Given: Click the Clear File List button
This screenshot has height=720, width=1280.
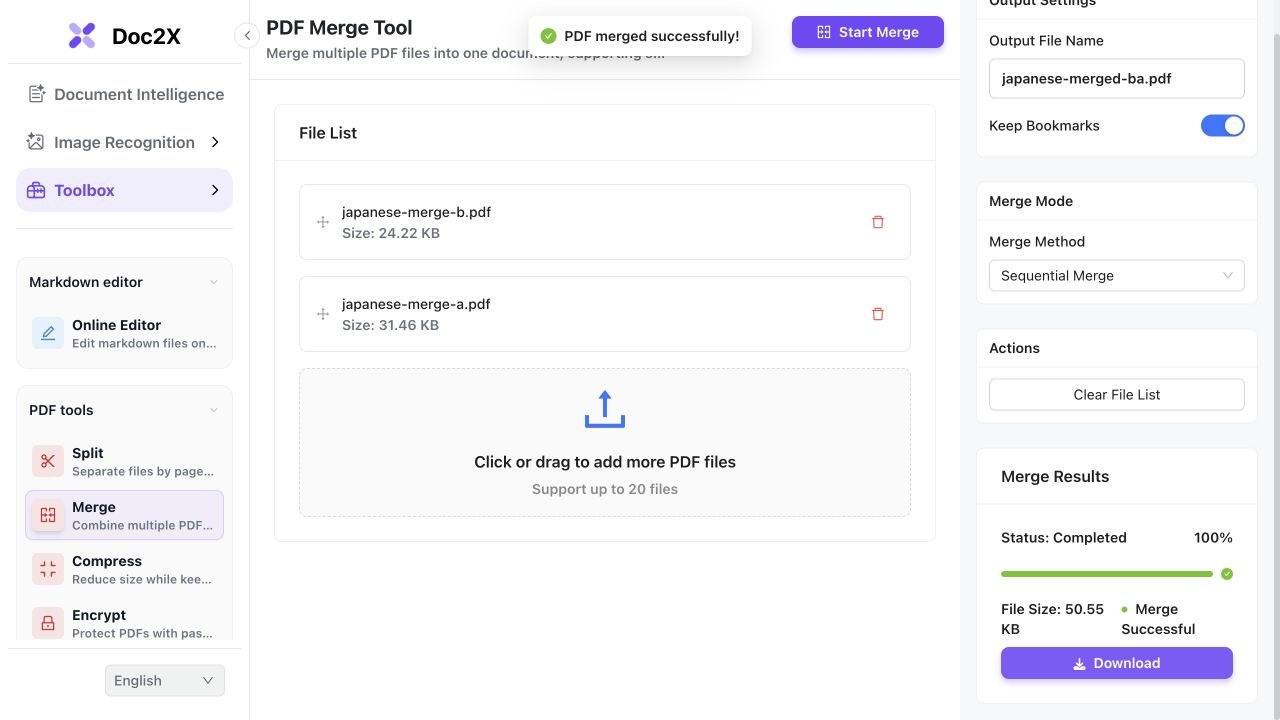Looking at the screenshot, I should coord(1117,395).
